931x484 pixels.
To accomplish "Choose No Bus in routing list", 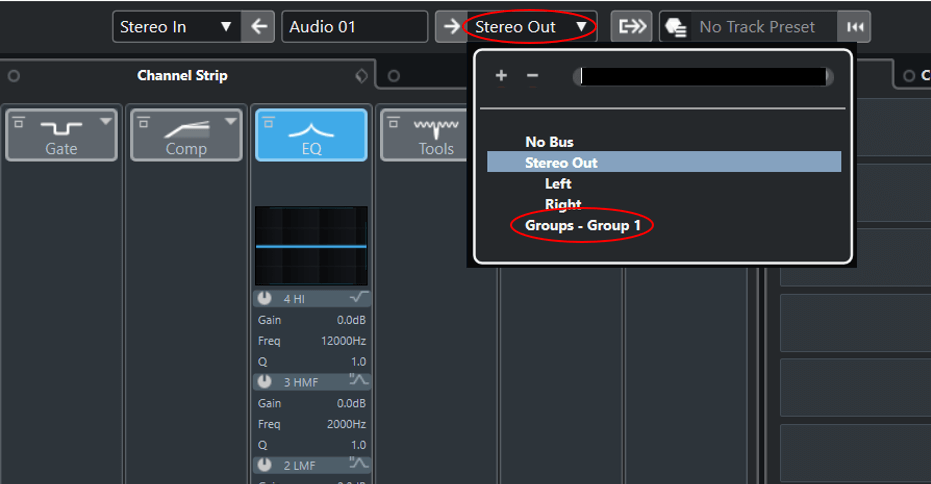I will [x=549, y=142].
